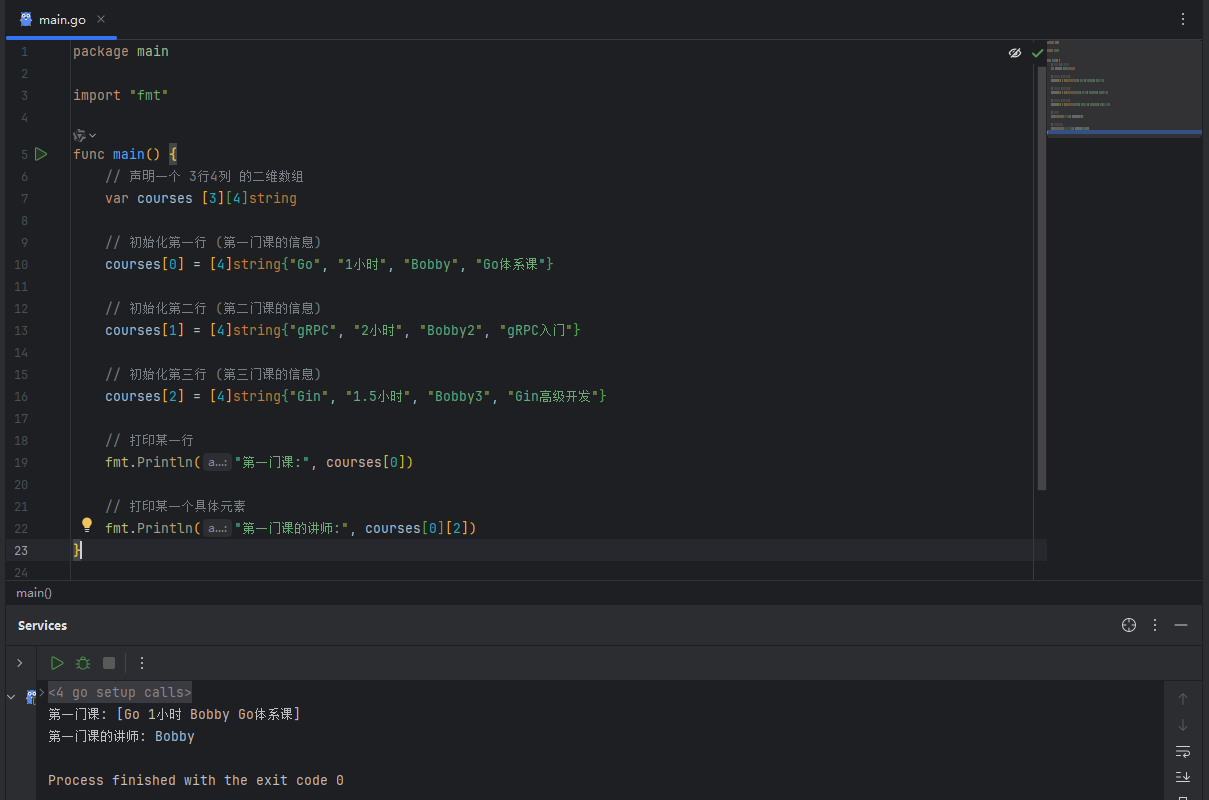This screenshot has height=800, width=1209.
Task: Click the parameter hint before "第一门课:"
Action: [x=217, y=462]
